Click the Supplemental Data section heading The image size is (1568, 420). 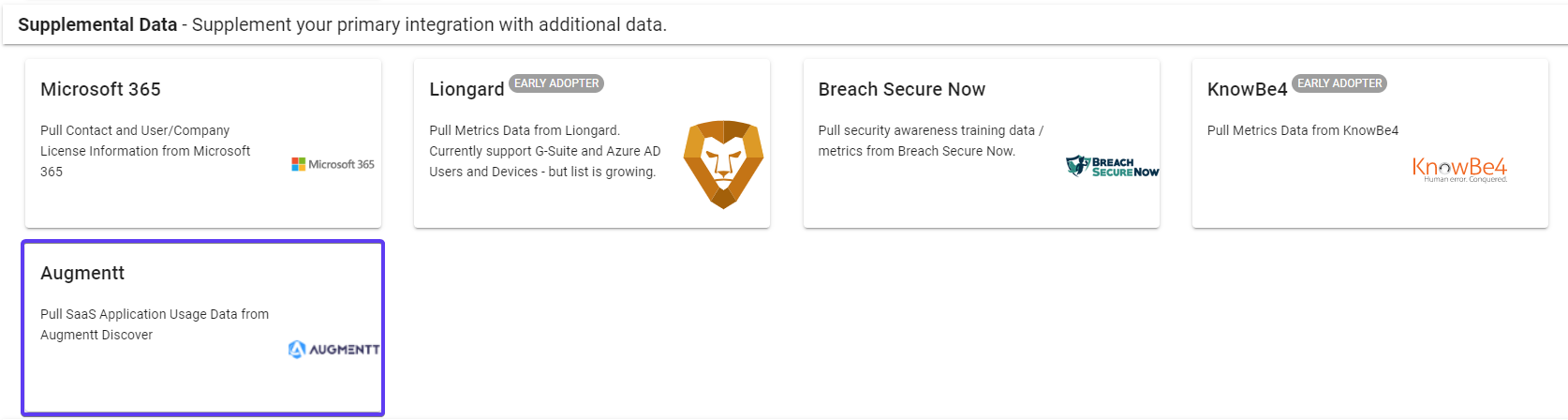97,24
